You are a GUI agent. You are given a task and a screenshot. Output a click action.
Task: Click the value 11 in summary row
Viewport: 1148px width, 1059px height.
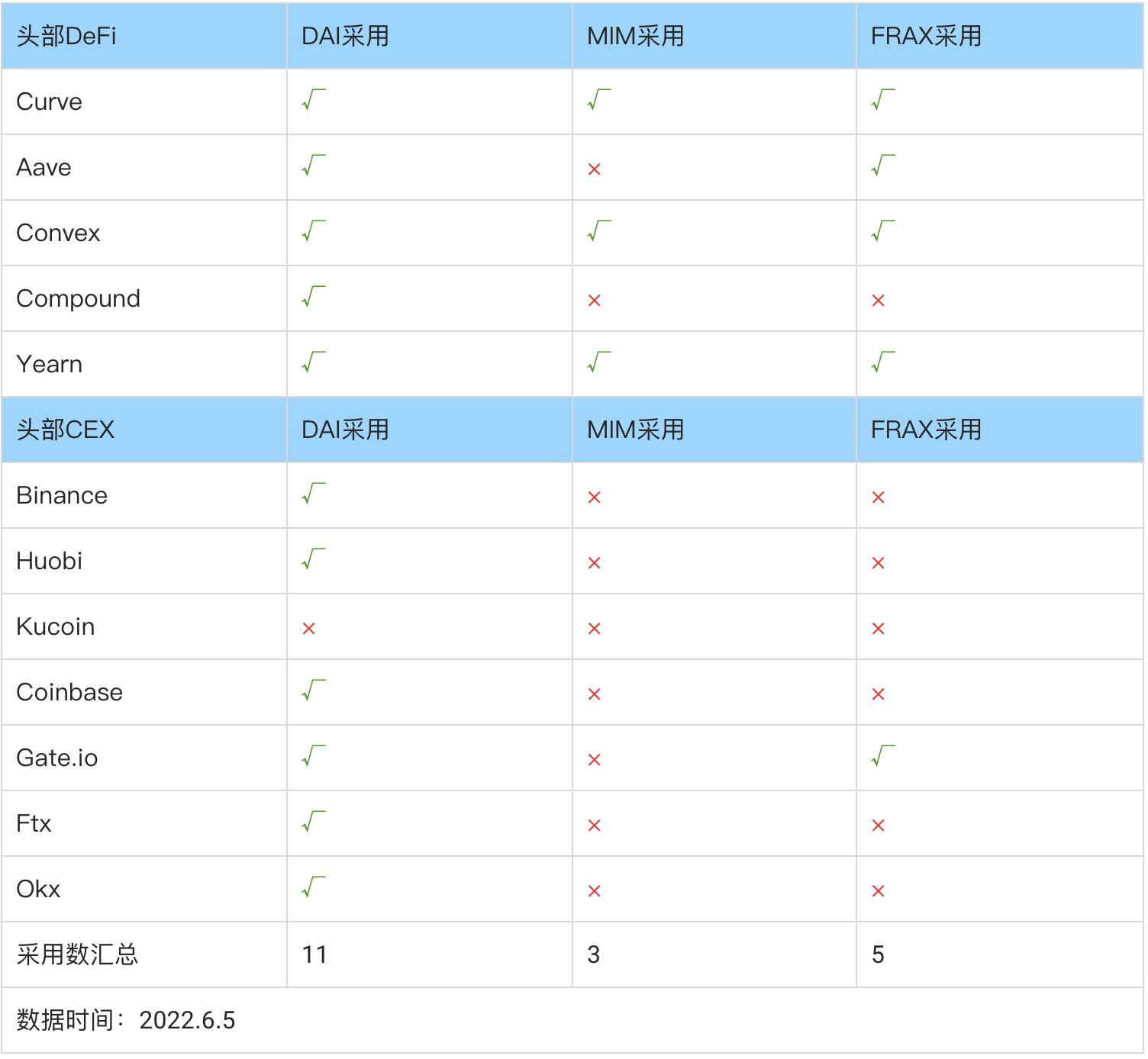point(315,954)
